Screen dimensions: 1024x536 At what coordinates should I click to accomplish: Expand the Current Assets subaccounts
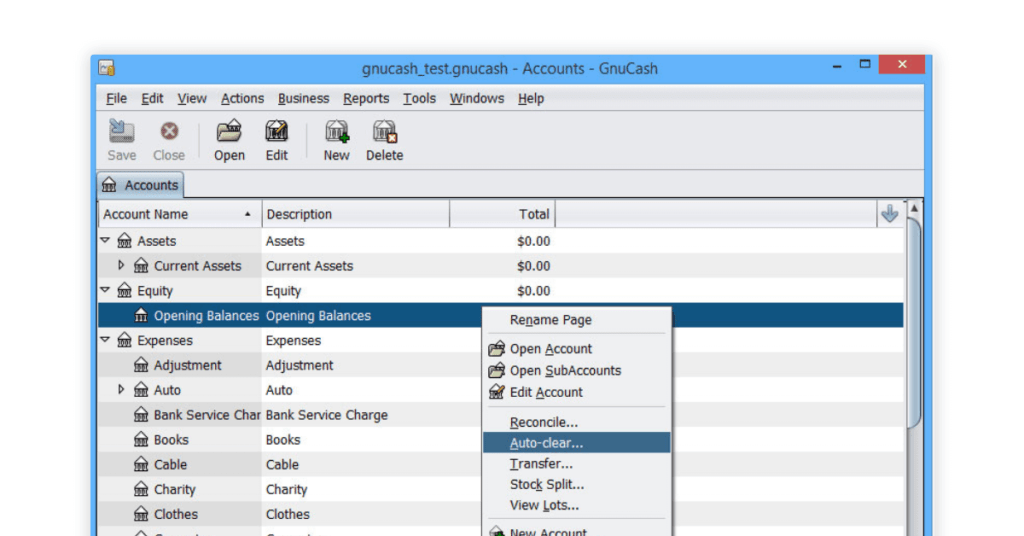point(121,265)
